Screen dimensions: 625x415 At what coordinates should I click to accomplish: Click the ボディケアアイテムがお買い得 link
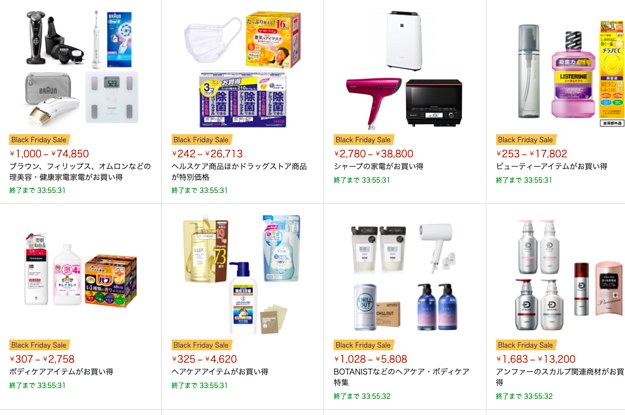click(61, 372)
